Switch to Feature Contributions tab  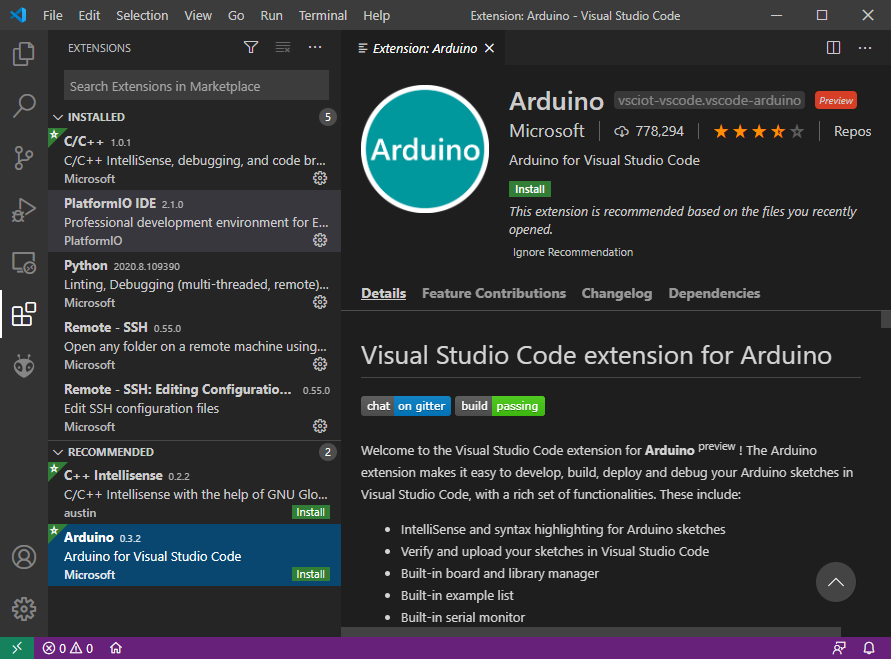coord(494,293)
